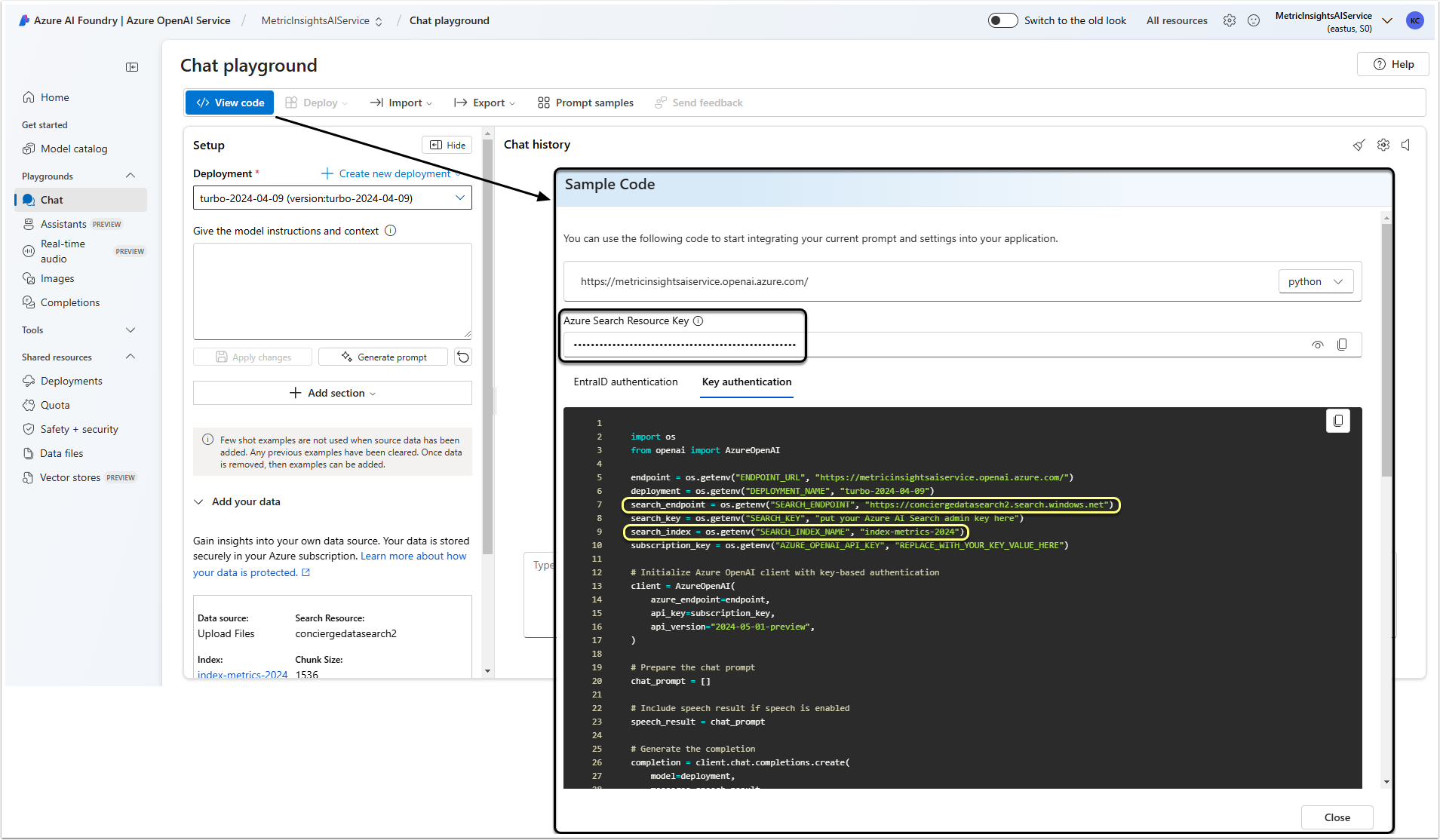Open the Deployment model dropdown
Image resolution: width=1440 pixels, height=840 pixels.
click(332, 198)
